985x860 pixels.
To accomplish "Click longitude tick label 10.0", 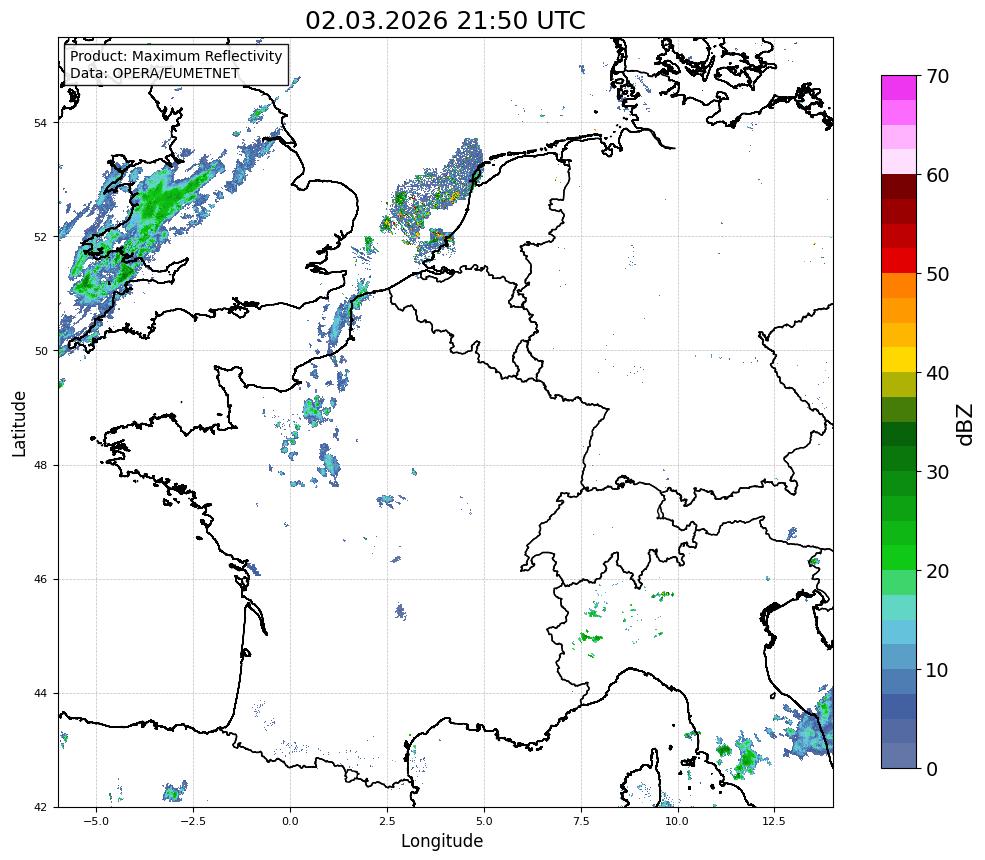I will (677, 821).
